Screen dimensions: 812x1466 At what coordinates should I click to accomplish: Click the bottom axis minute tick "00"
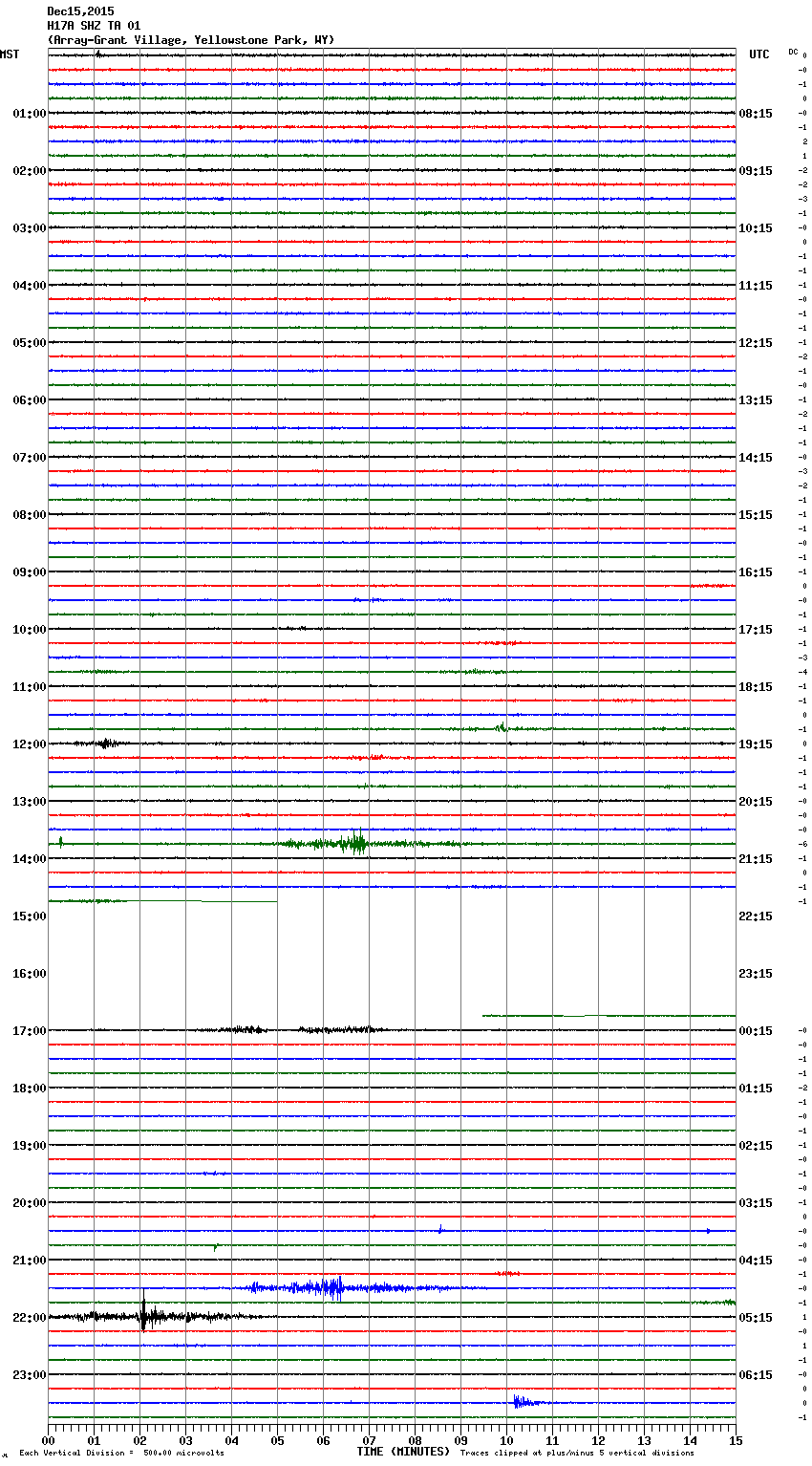pyautogui.click(x=48, y=1440)
